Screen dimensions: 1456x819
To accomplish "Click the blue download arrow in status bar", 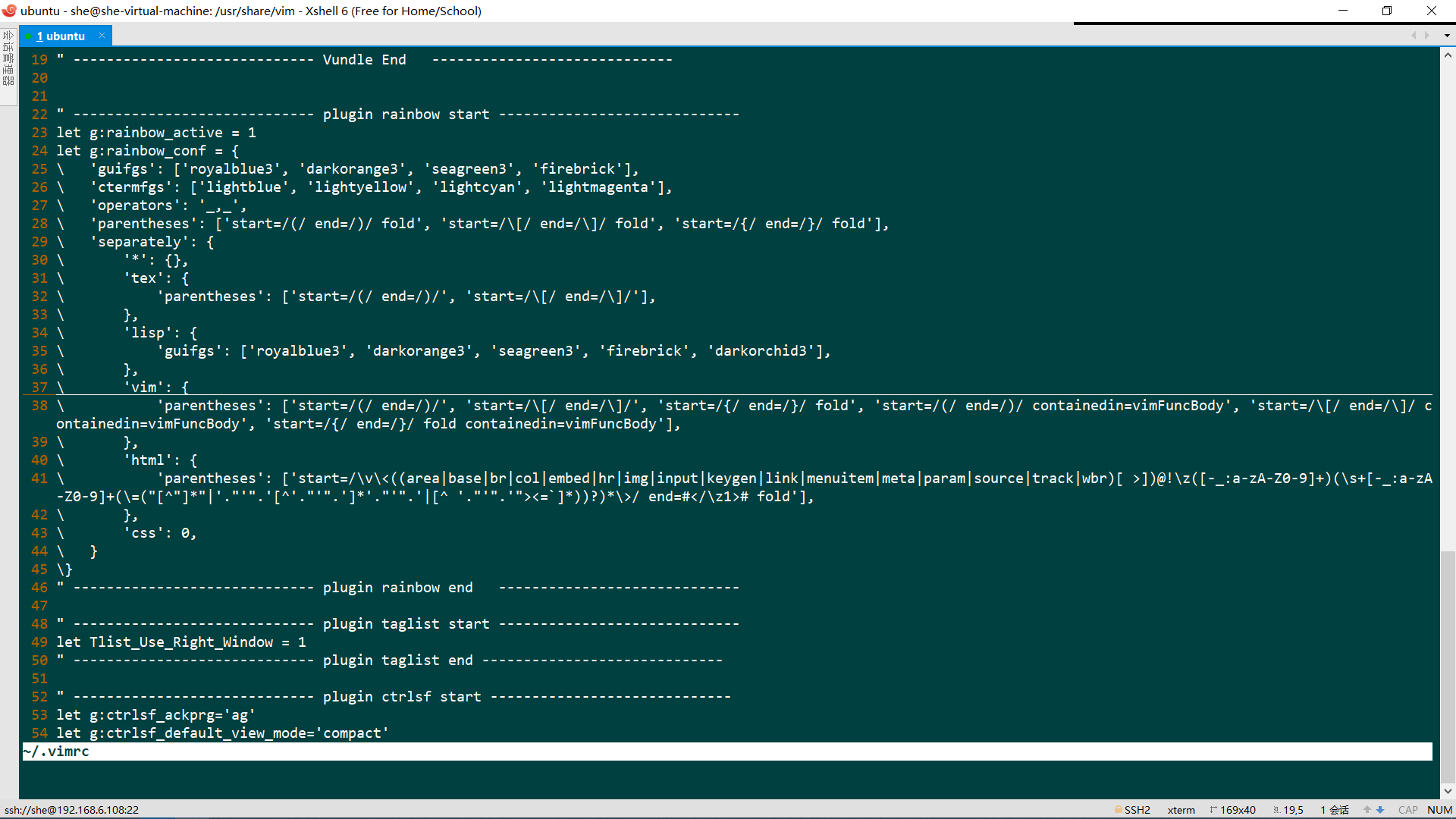I will [1381, 809].
